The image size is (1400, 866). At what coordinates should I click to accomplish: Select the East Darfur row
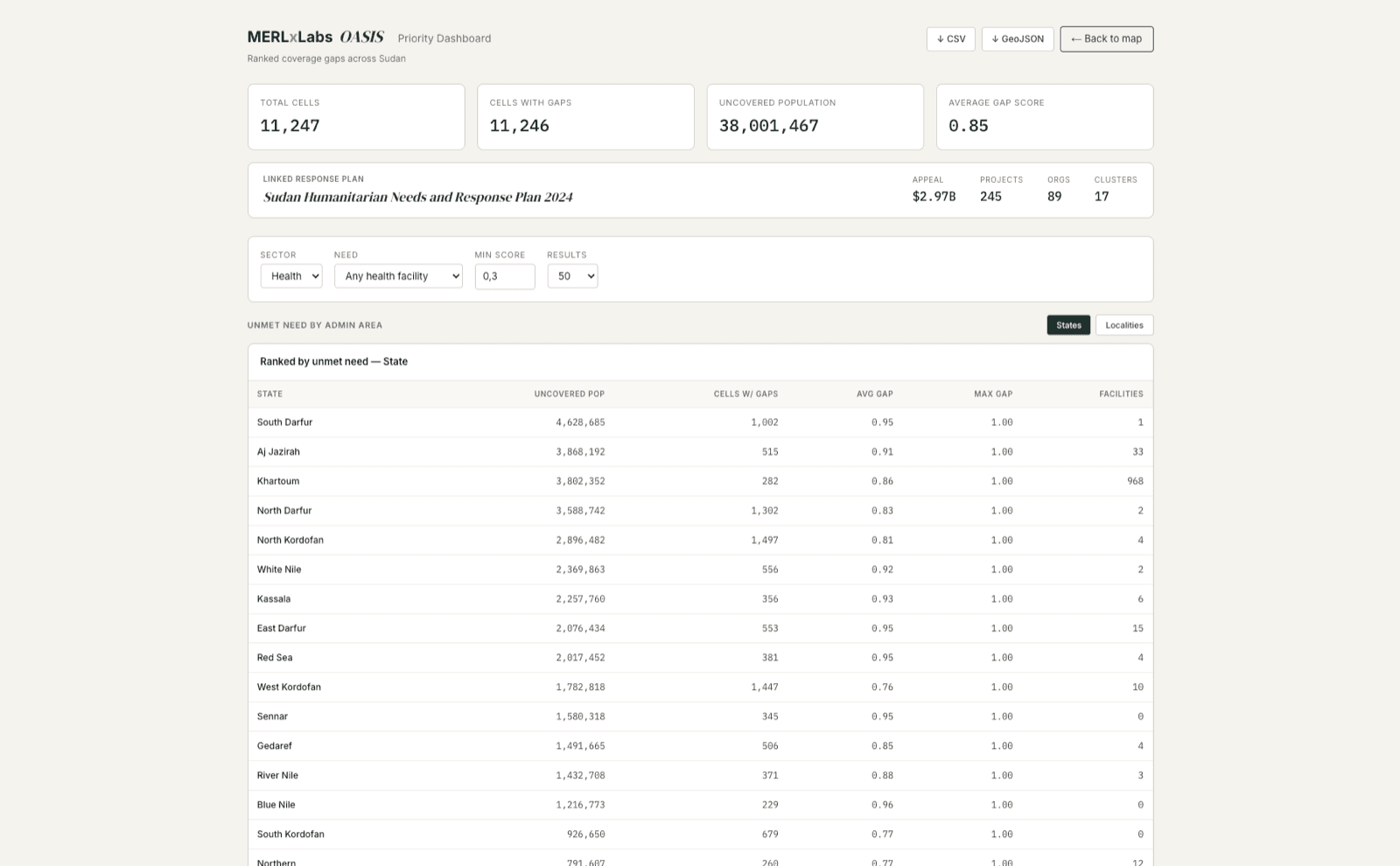(x=700, y=628)
